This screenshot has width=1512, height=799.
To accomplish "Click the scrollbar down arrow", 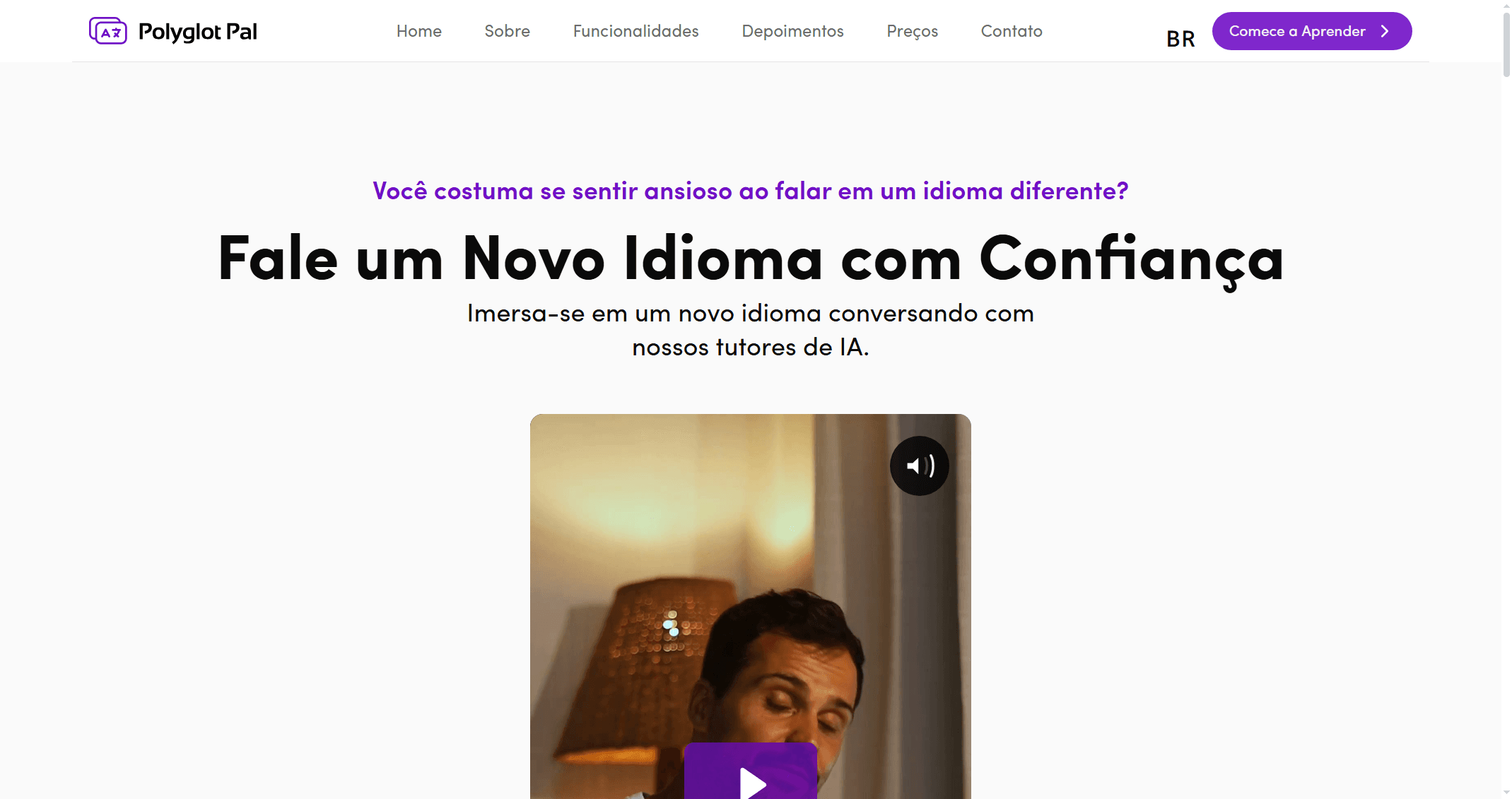I will pyautogui.click(x=1506, y=793).
